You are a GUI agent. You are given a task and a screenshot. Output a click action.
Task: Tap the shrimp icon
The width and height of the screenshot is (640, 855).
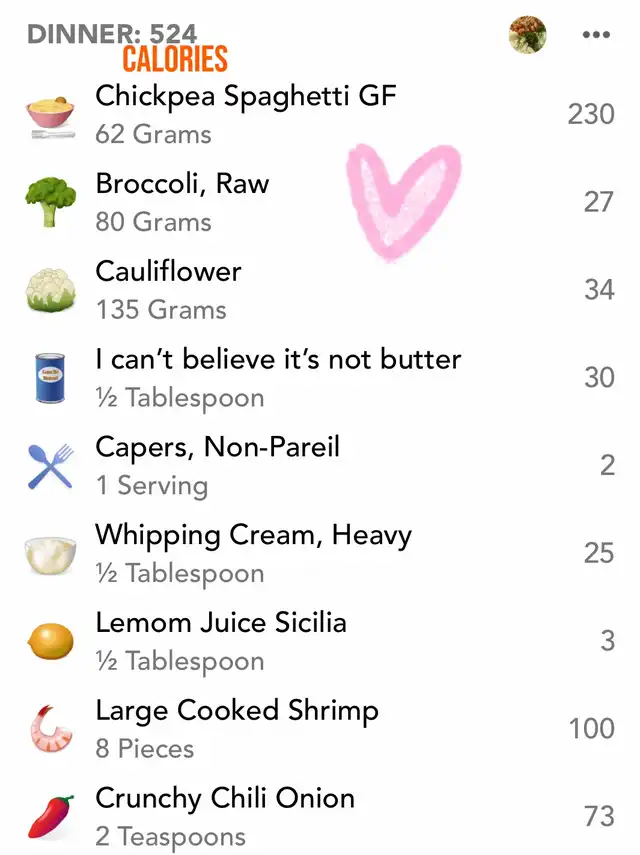click(x=50, y=729)
